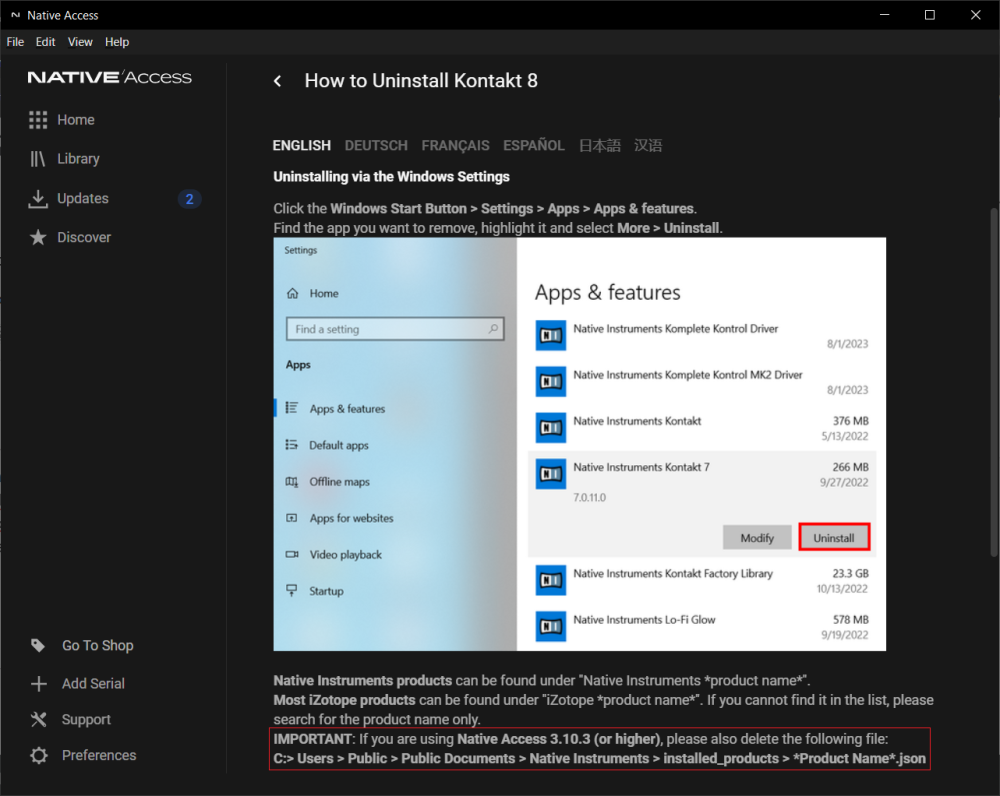Switch to the ENGLISH language tab
Viewport: 1000px width, 796px height.
tap(302, 145)
